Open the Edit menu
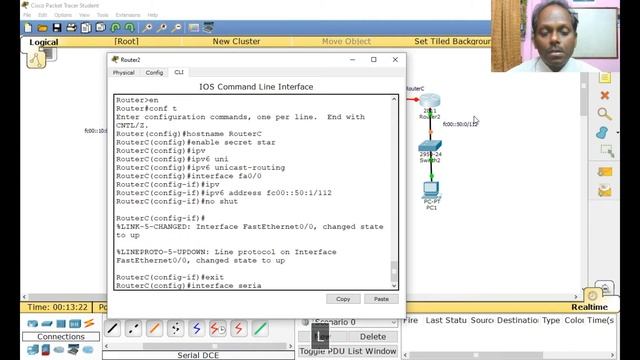Viewport: 640px width, 360px height. click(x=42, y=15)
